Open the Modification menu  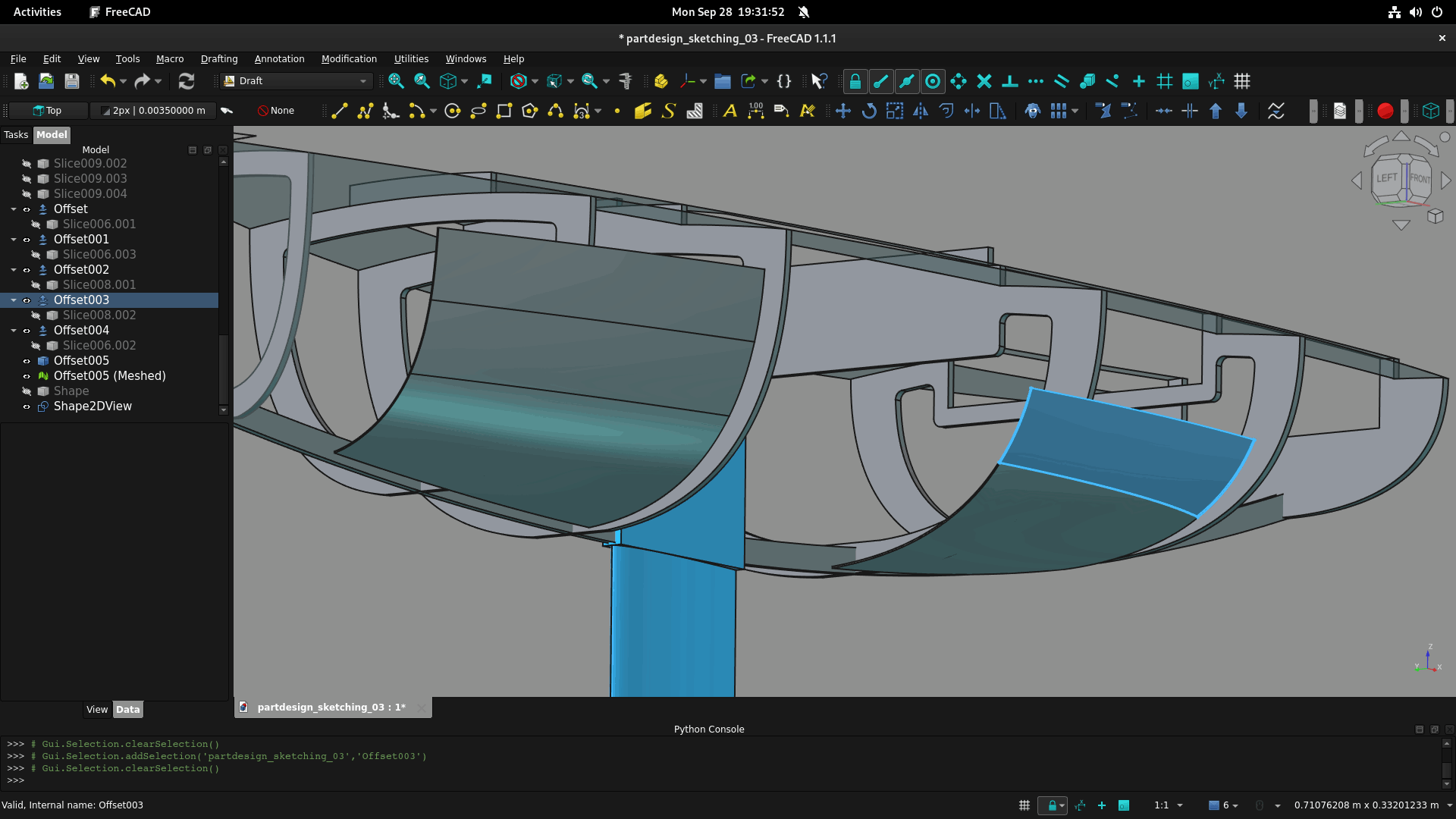click(x=349, y=59)
